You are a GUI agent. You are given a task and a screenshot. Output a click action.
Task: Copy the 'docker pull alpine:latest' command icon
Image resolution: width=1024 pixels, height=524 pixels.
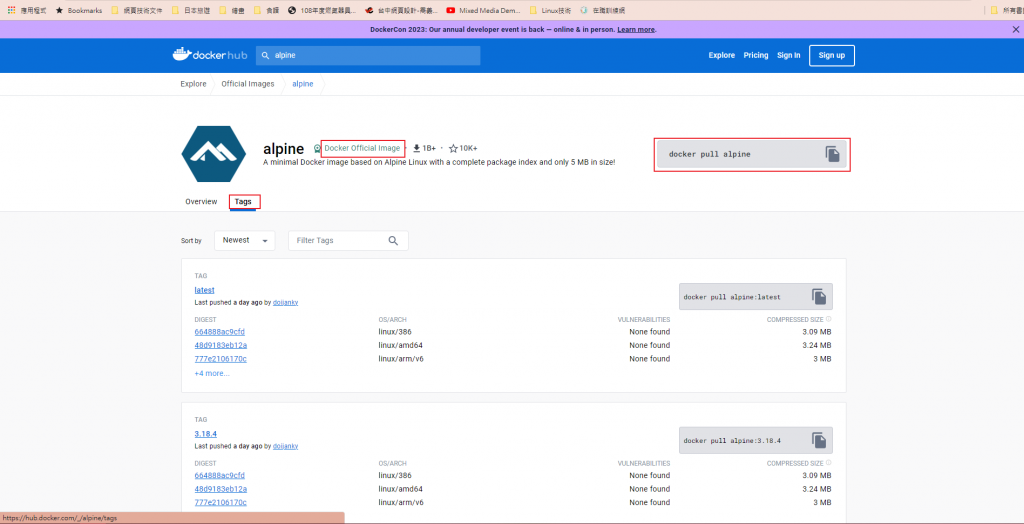coord(819,297)
